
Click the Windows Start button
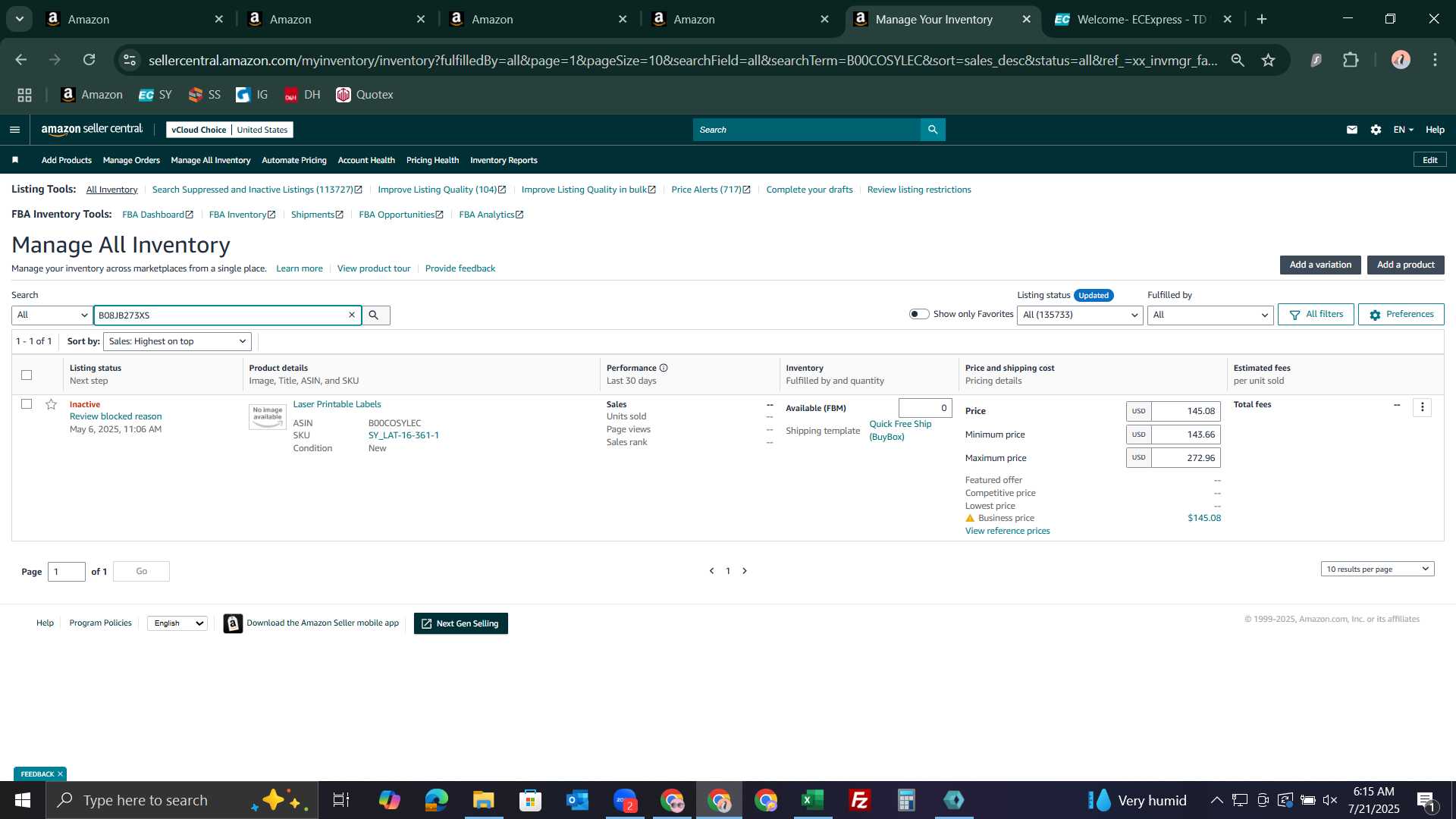tap(22, 800)
